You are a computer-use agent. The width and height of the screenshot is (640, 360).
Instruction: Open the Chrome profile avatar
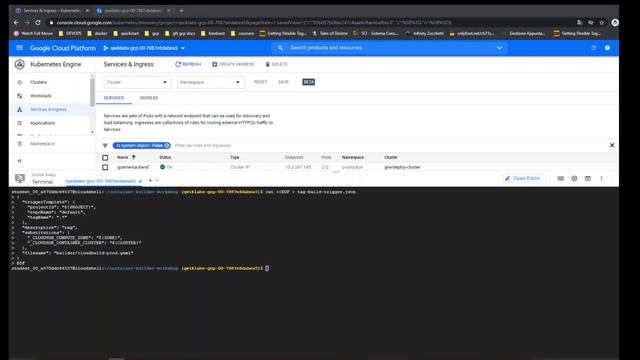pos(615,22)
